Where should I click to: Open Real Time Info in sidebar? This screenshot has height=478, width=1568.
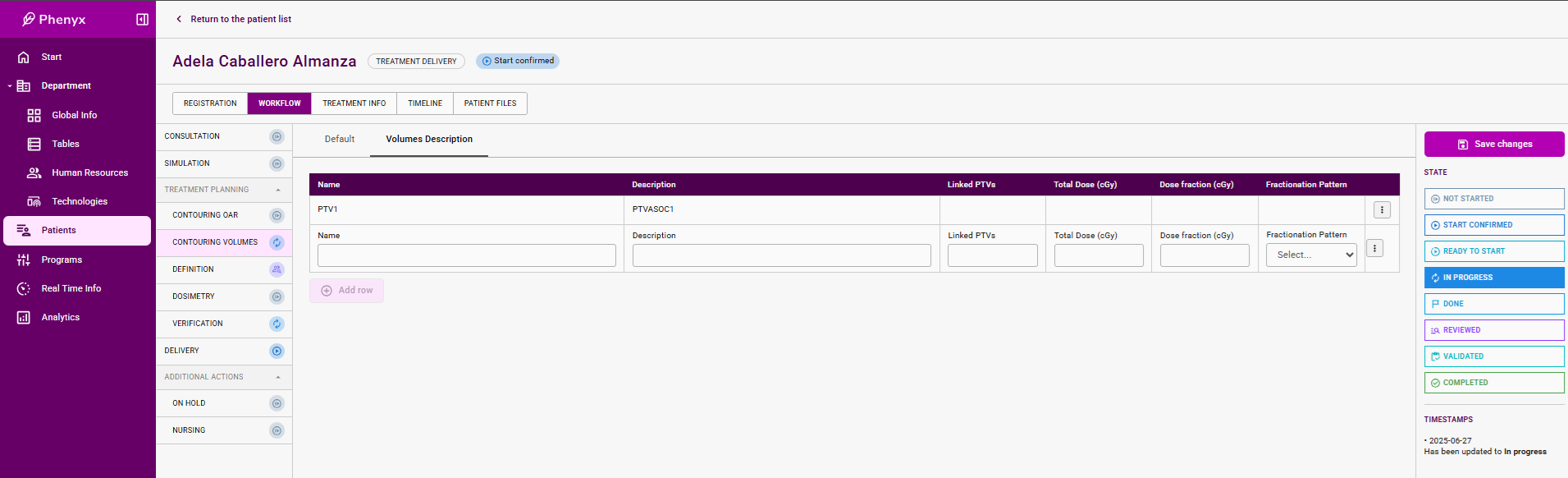[x=71, y=288]
